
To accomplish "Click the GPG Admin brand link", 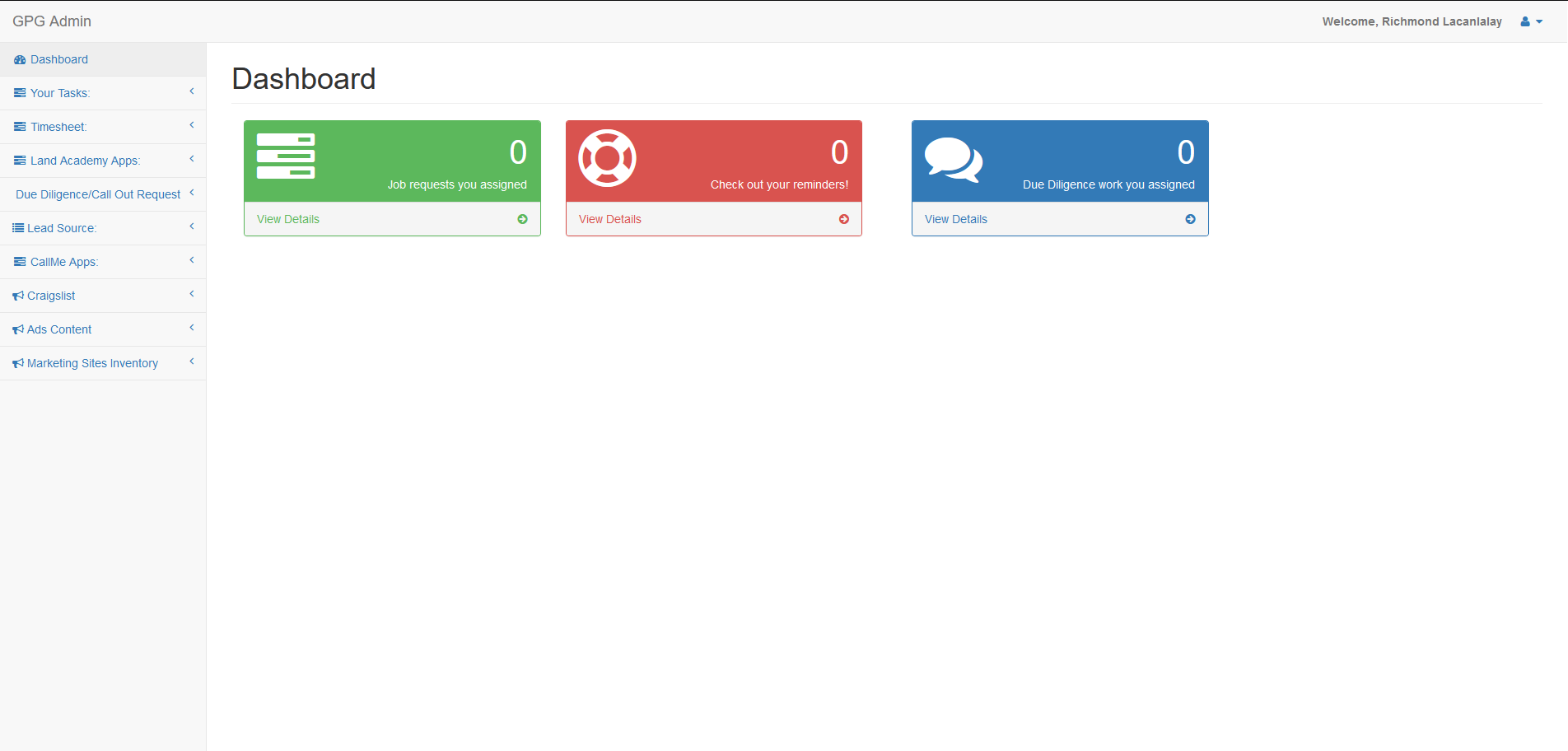I will pos(52,21).
